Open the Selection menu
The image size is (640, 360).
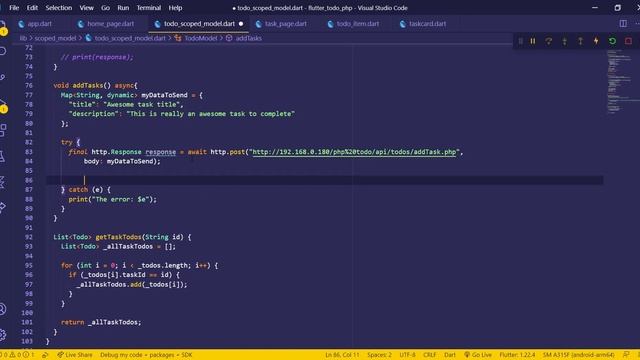click(x=58, y=8)
